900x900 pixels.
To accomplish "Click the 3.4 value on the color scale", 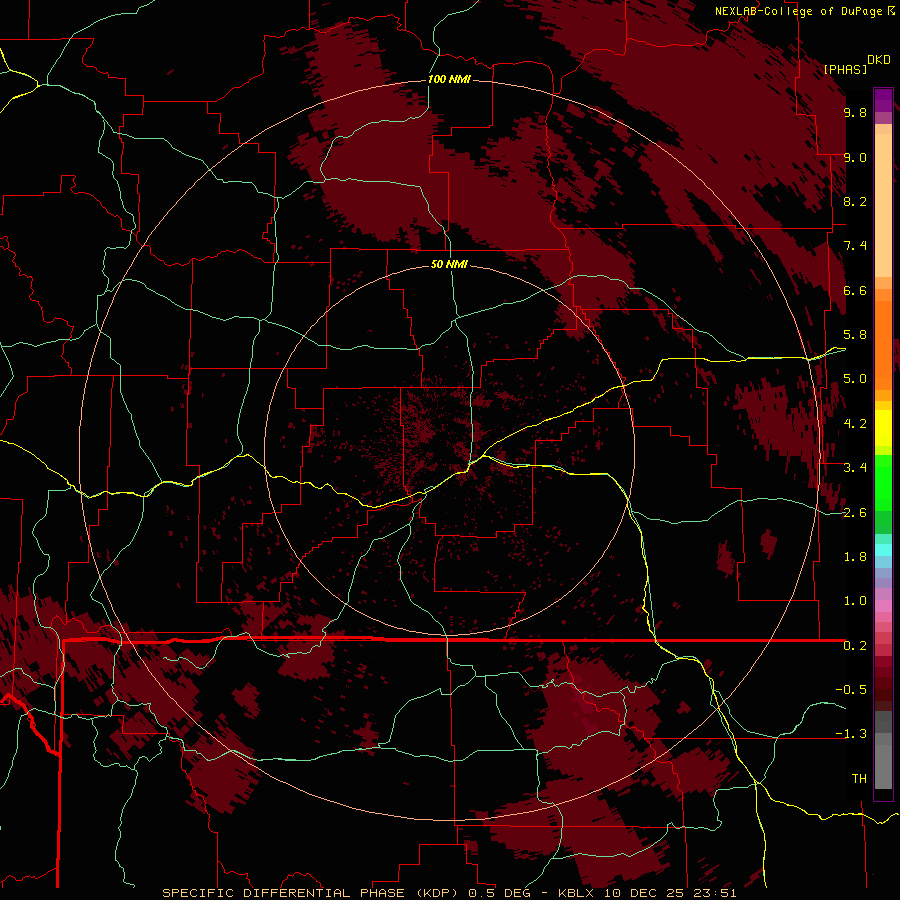I will 855,468.
